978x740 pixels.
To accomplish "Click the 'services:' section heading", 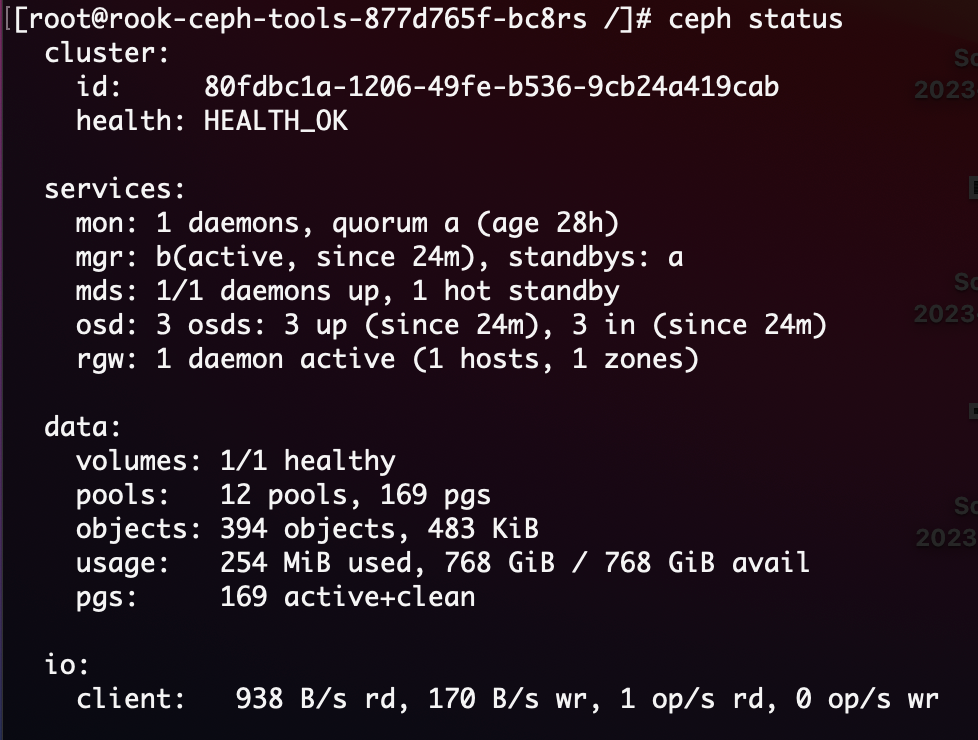I will 115,188.
